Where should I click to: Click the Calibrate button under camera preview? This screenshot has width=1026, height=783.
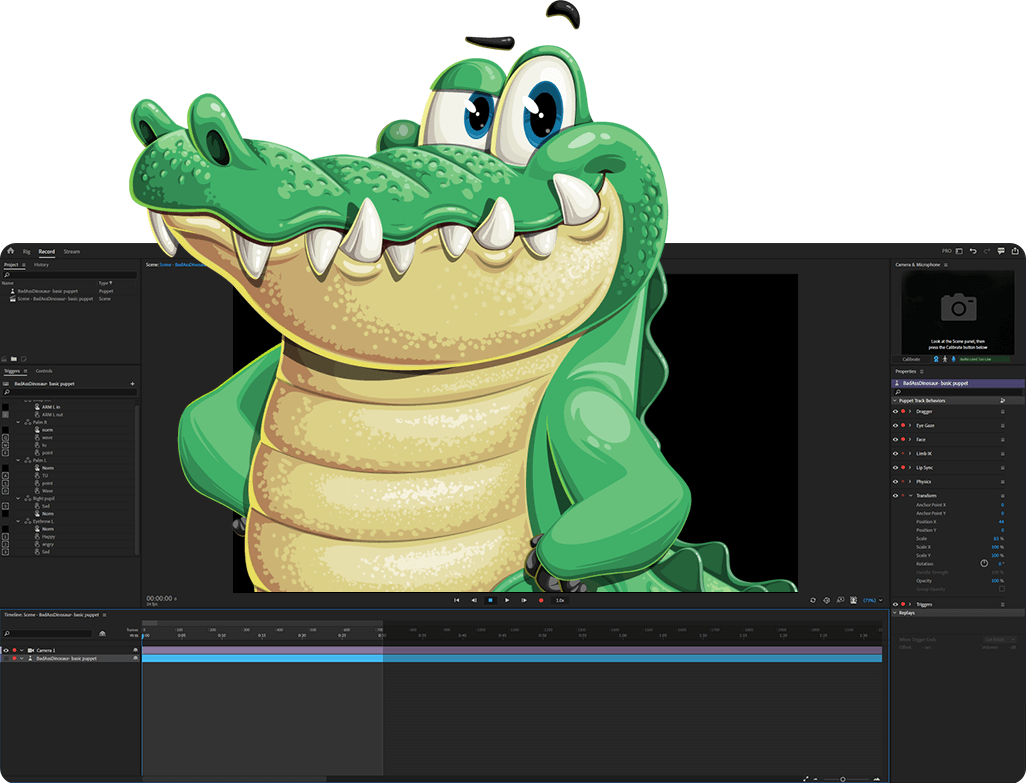coord(911,358)
